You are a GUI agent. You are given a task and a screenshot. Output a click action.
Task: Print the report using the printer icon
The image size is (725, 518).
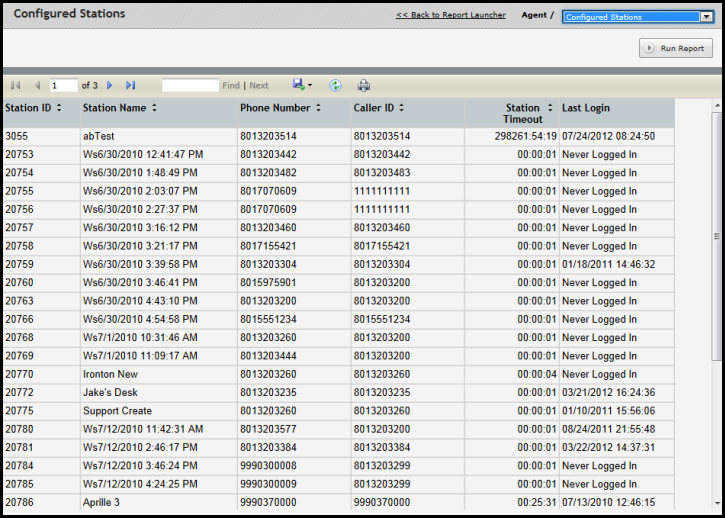(364, 85)
